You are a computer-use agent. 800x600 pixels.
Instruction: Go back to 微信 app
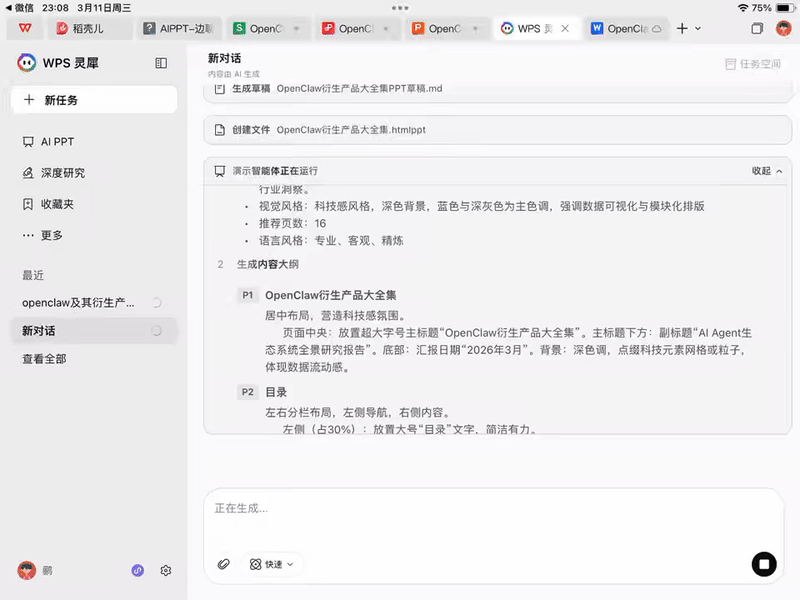tap(19, 8)
